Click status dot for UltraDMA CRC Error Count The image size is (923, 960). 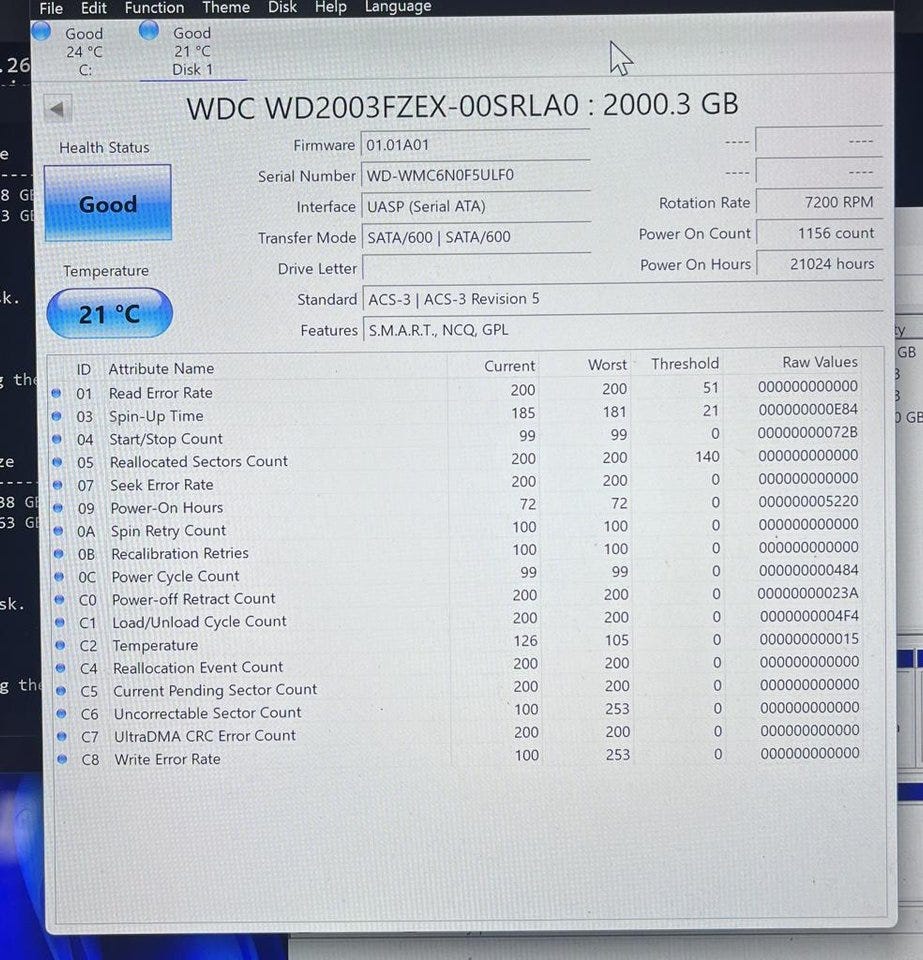point(62,737)
